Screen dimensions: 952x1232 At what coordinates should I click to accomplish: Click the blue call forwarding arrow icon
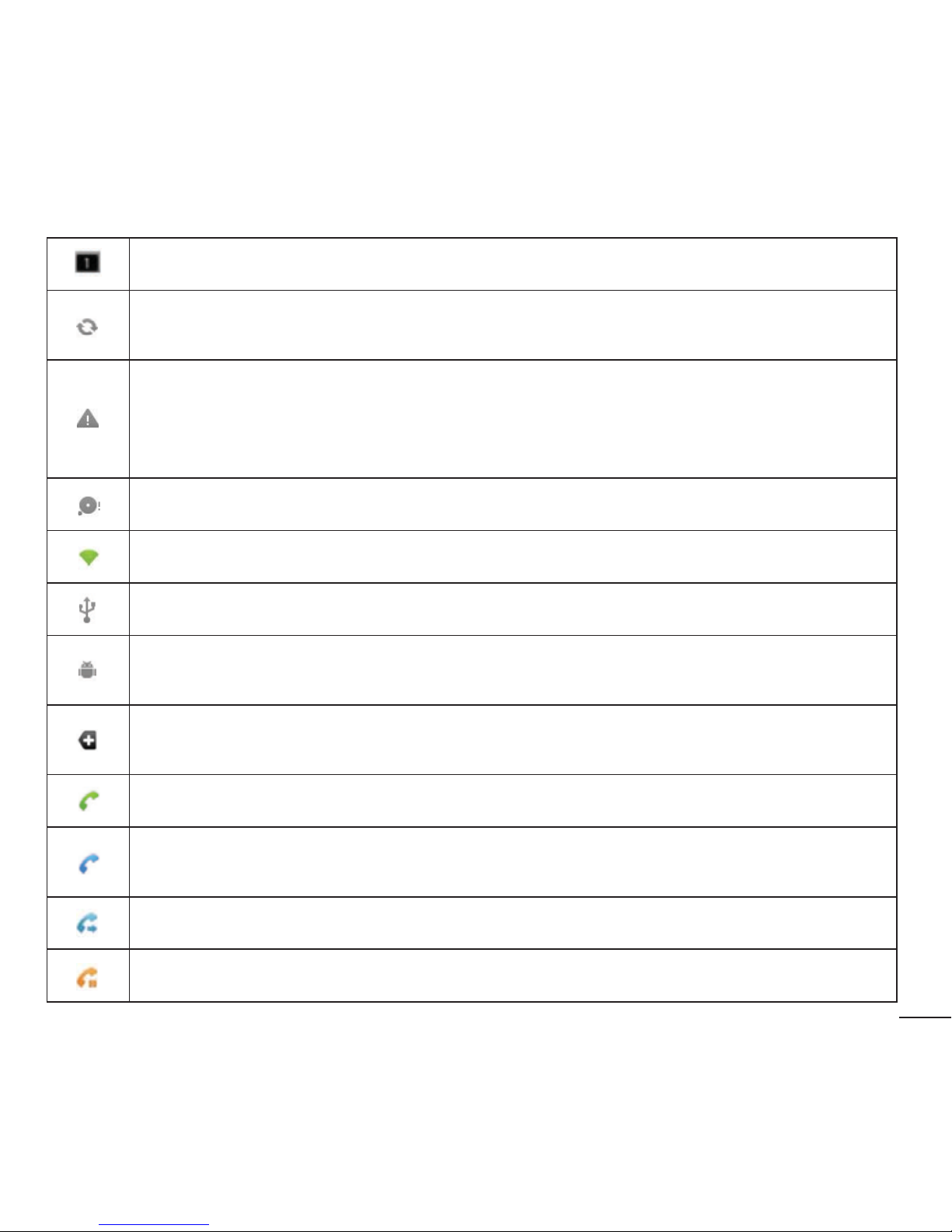tap(87, 924)
